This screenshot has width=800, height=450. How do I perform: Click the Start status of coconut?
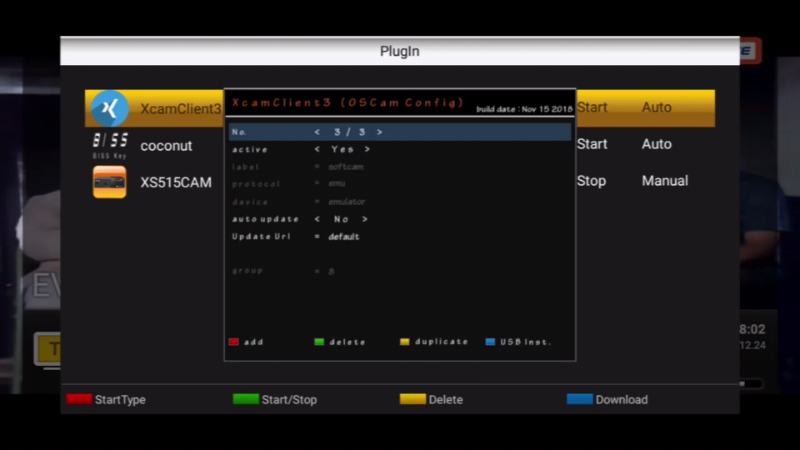coord(592,144)
